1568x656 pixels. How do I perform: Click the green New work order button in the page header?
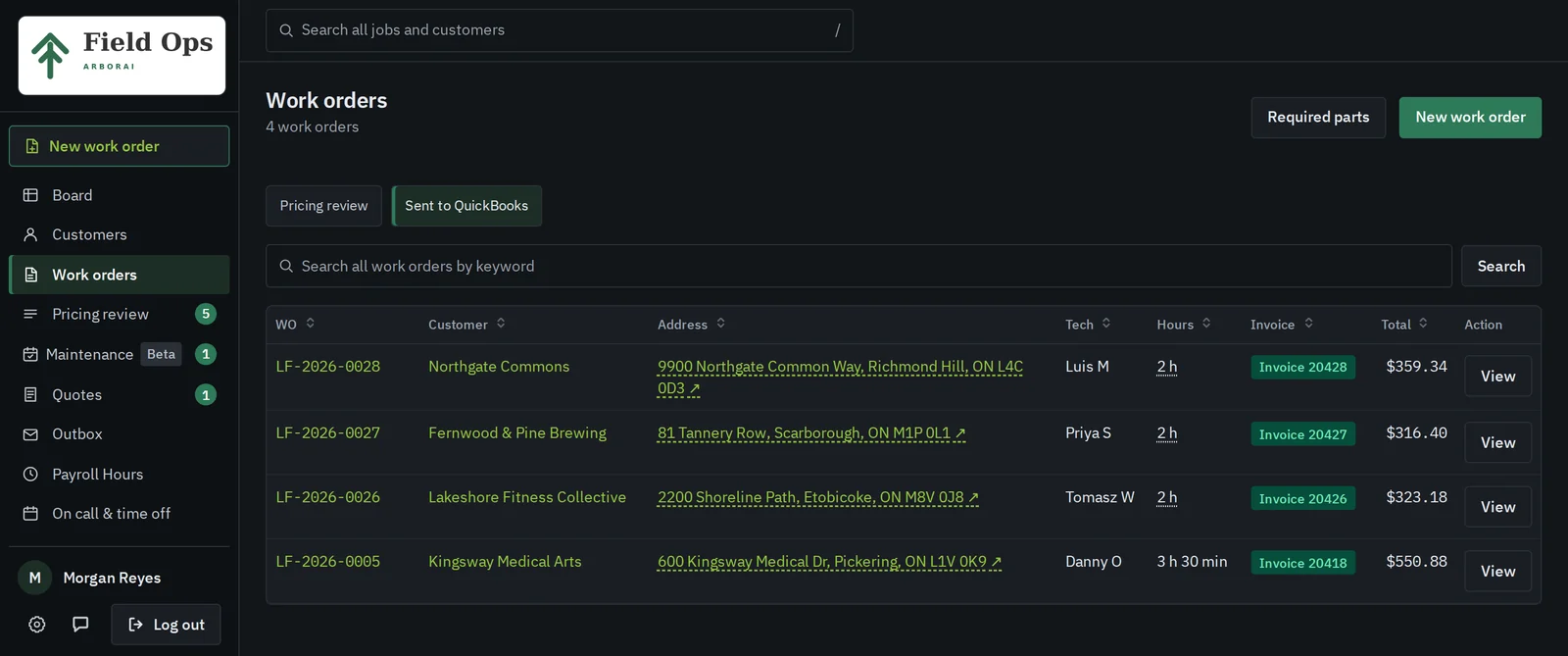1470,118
